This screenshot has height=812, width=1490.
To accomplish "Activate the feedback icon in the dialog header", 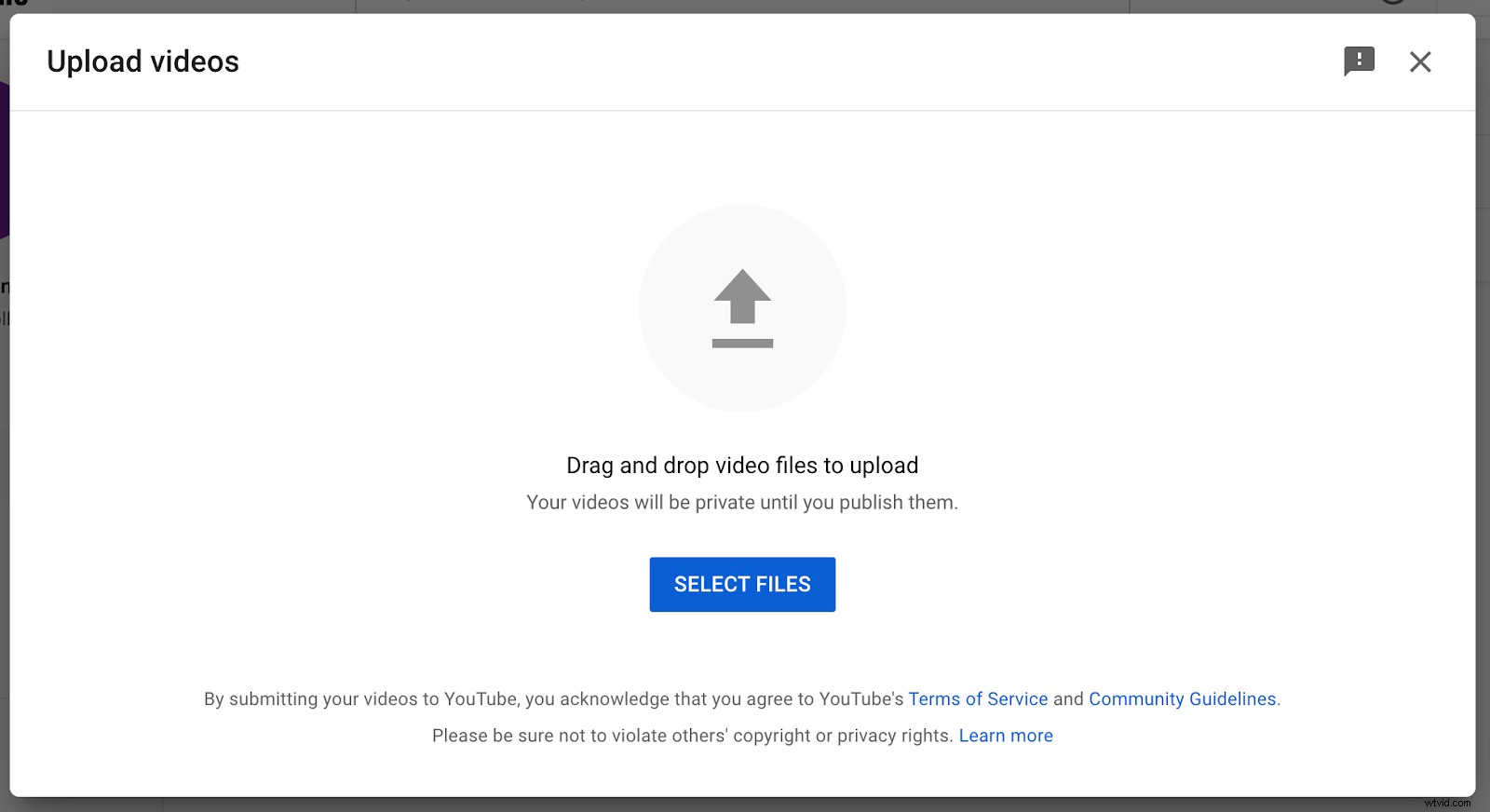I will 1359,61.
